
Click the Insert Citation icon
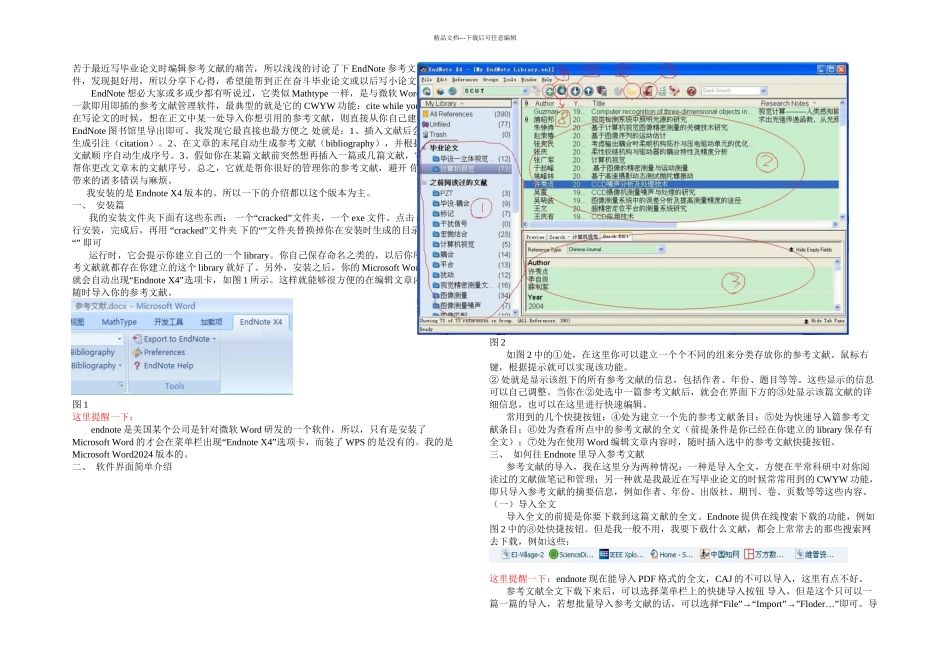pyautogui.click(x=646, y=91)
